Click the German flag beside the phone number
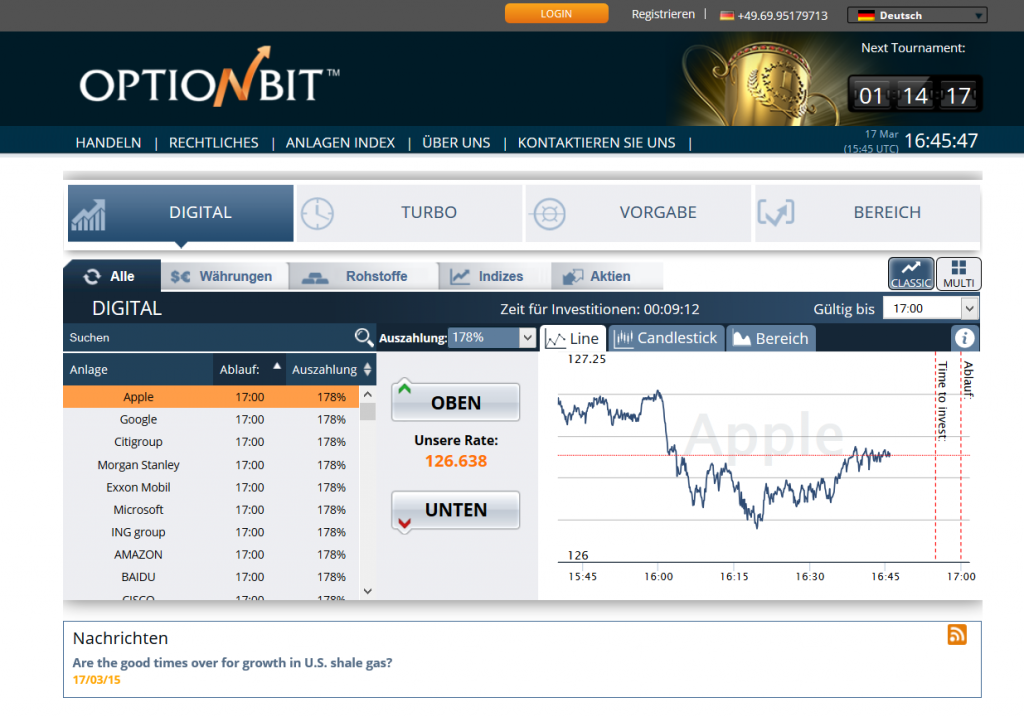This screenshot has height=717, width=1024. (727, 16)
